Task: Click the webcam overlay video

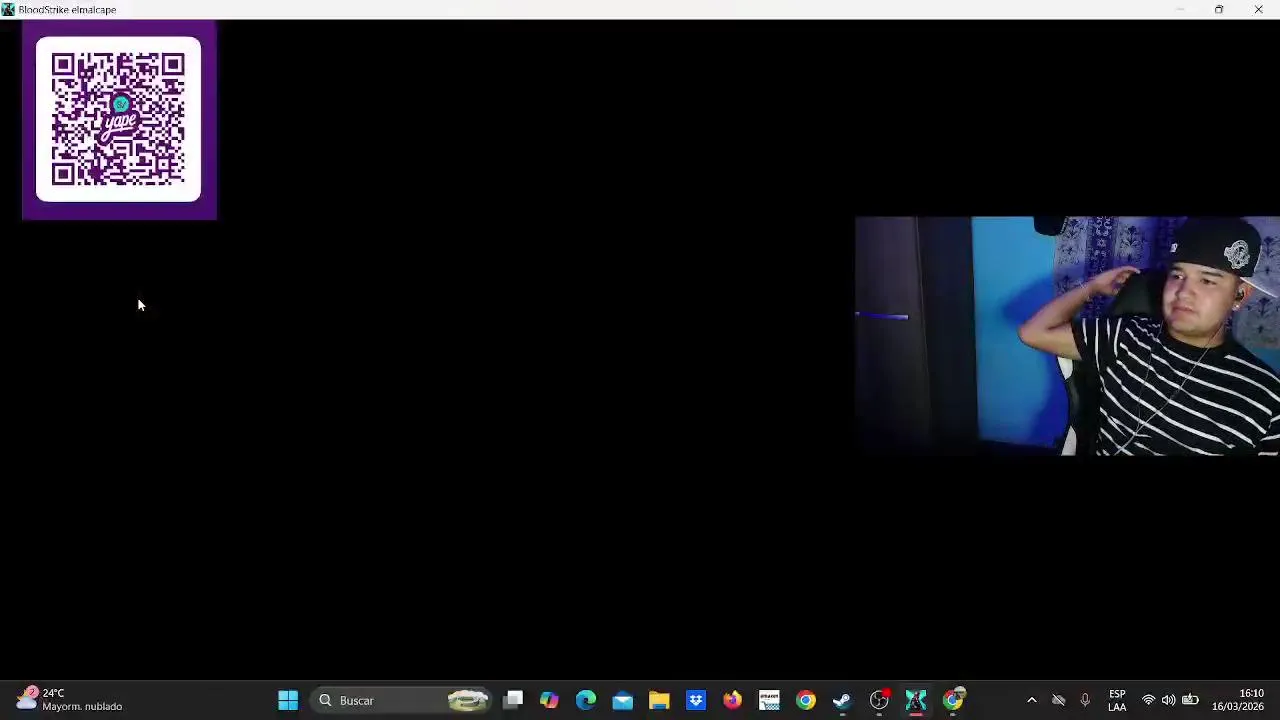Action: [1067, 336]
